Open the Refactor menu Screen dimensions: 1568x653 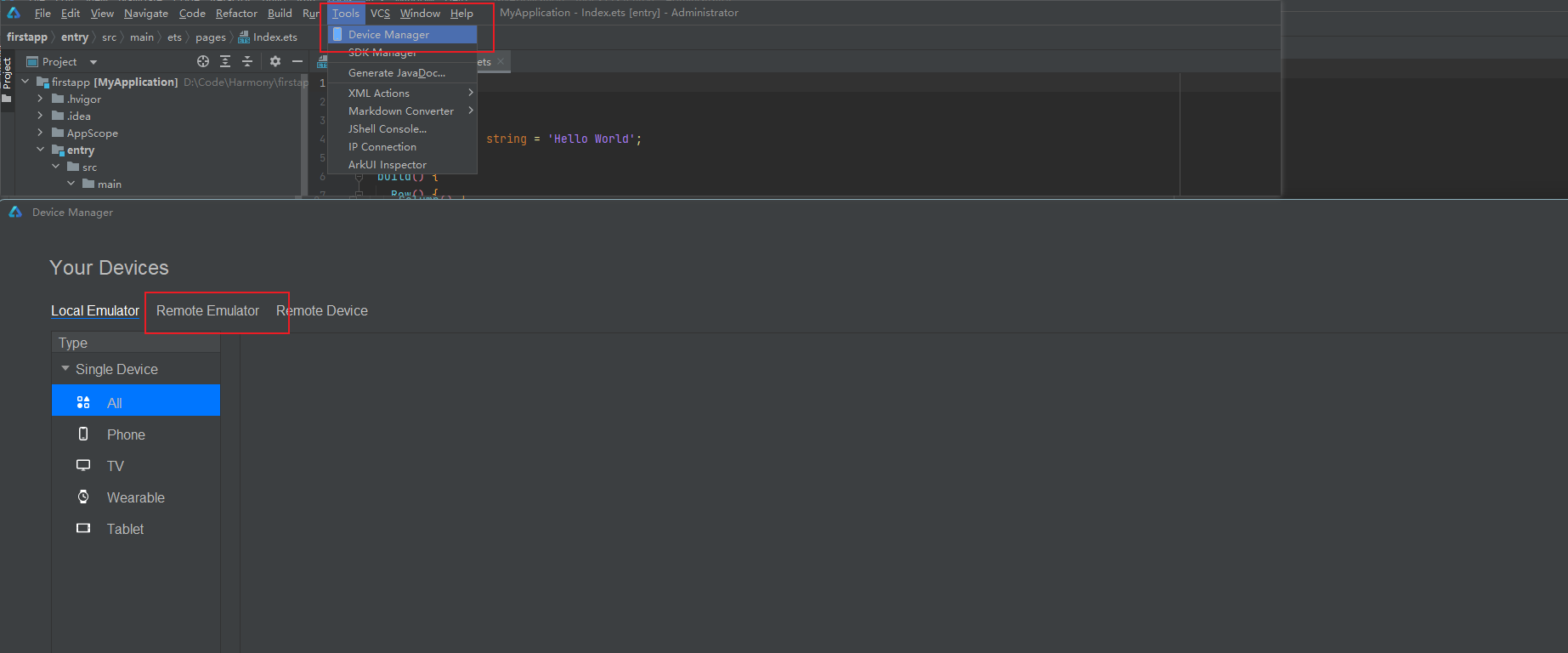tap(236, 14)
